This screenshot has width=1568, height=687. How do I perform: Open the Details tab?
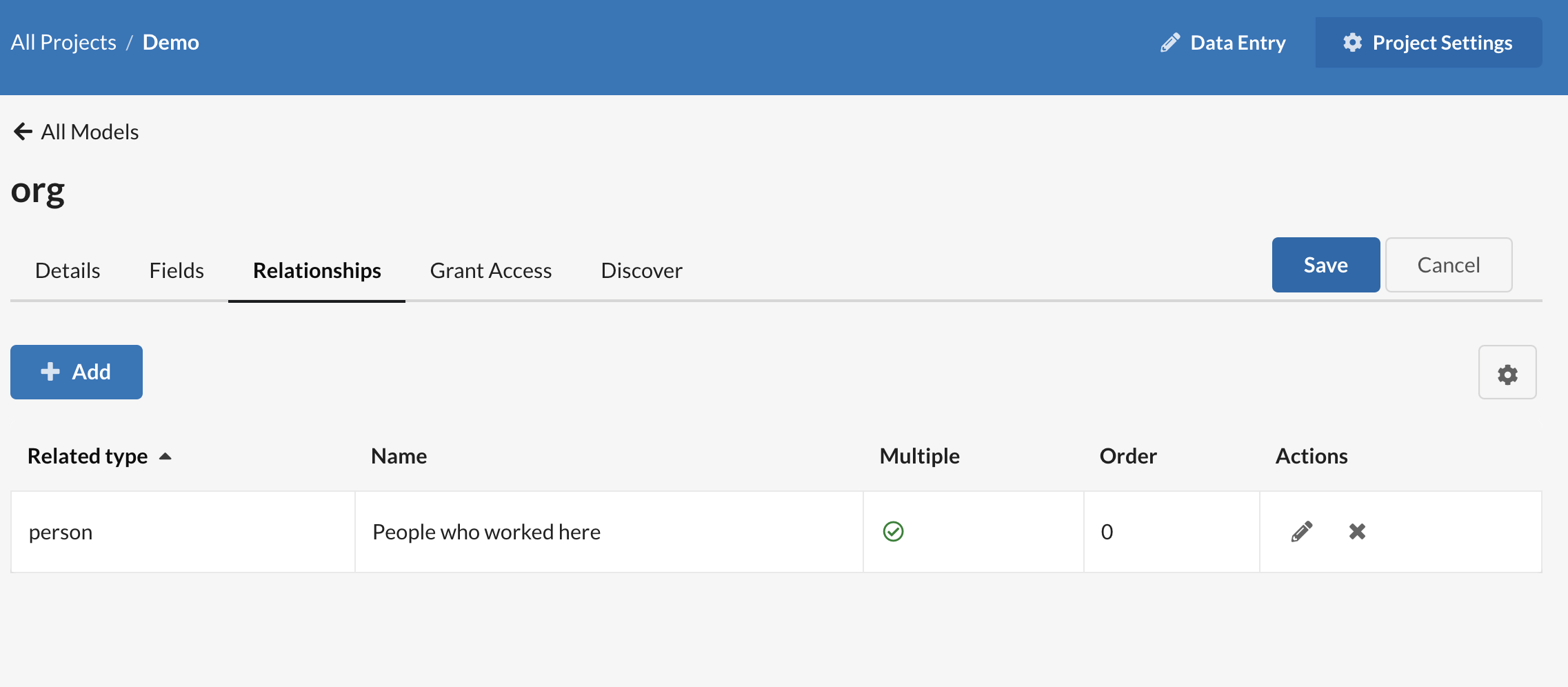coord(68,270)
